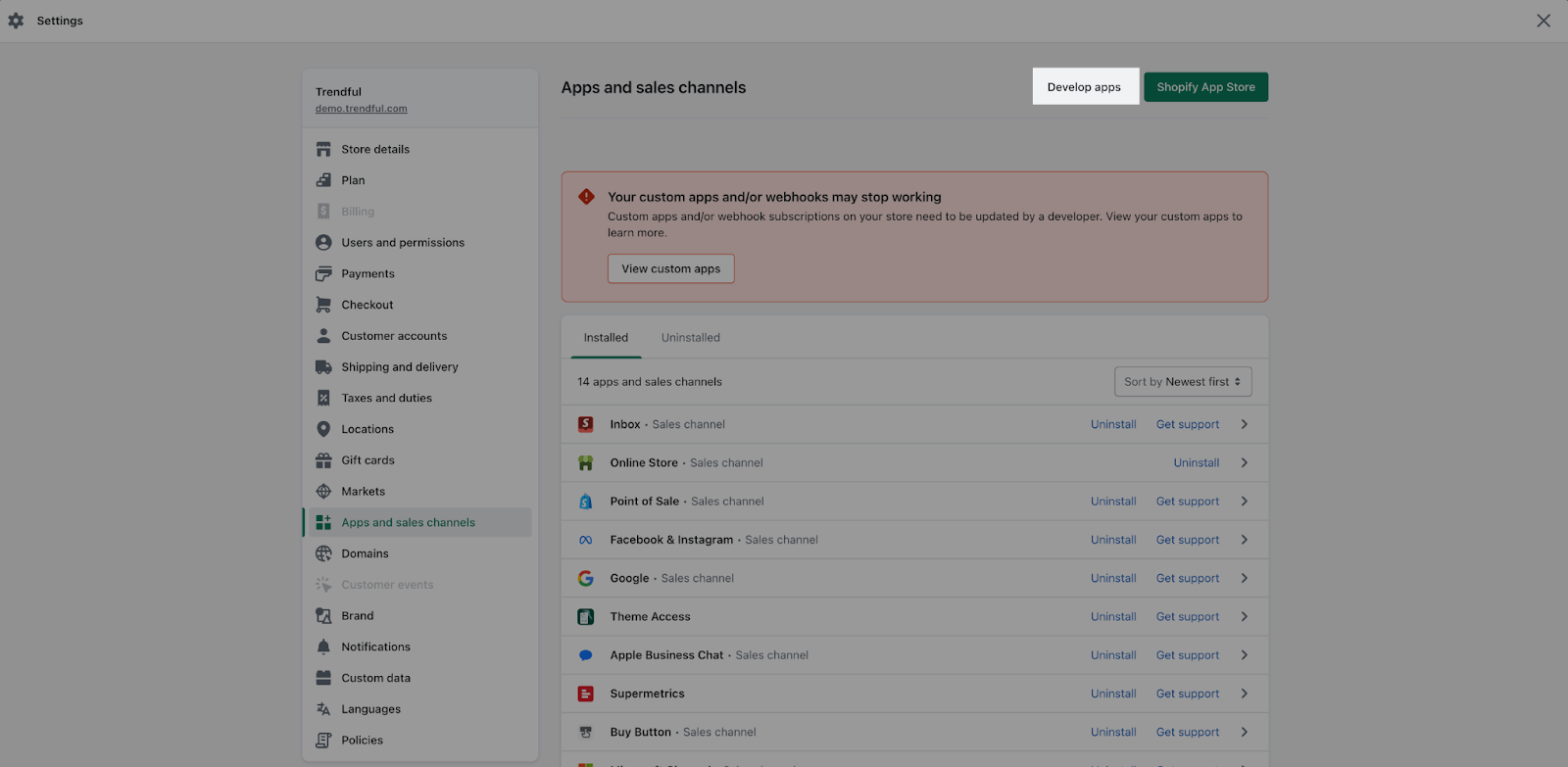This screenshot has height=767, width=1568.
Task: Click the Online Store app icon
Action: tap(586, 462)
